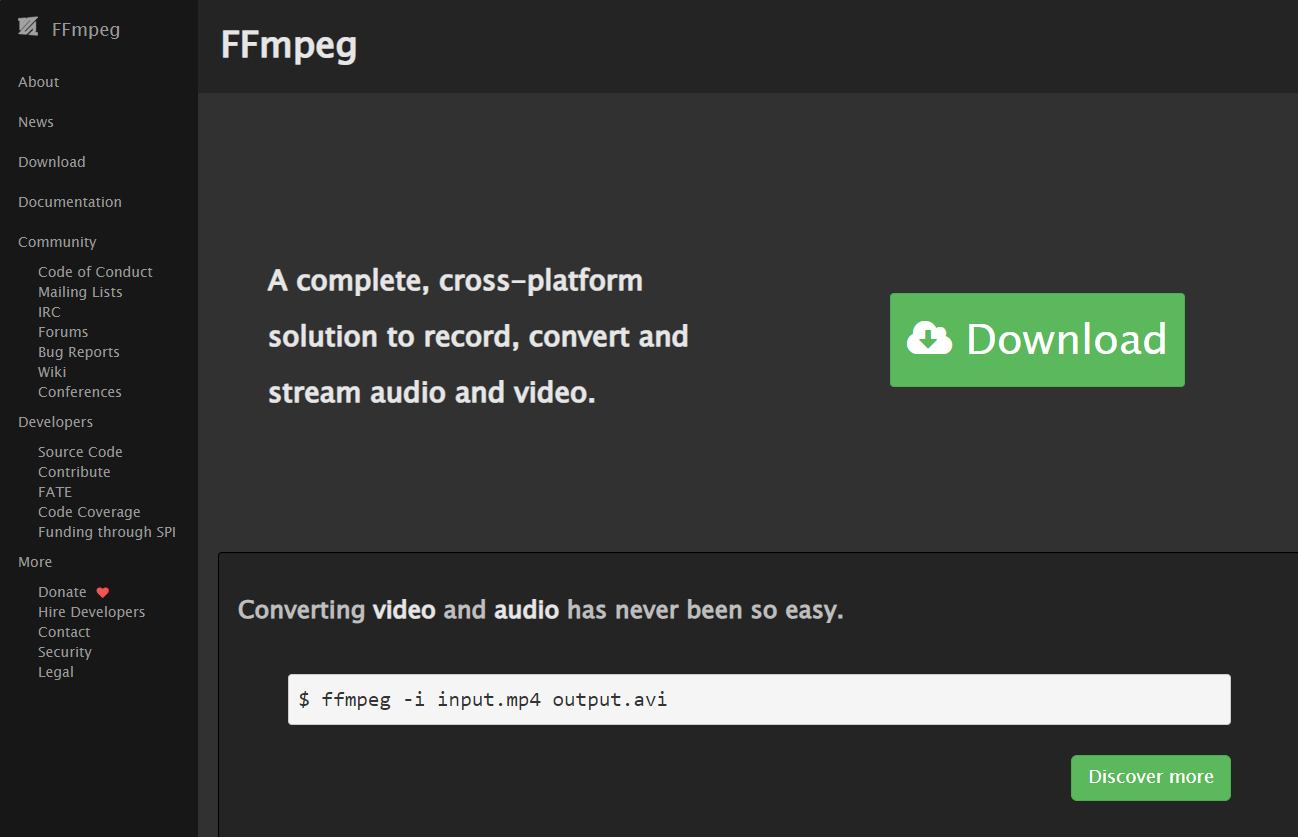Viewport: 1298px width, 837px height.
Task: Open the Security page link
Action: [65, 652]
